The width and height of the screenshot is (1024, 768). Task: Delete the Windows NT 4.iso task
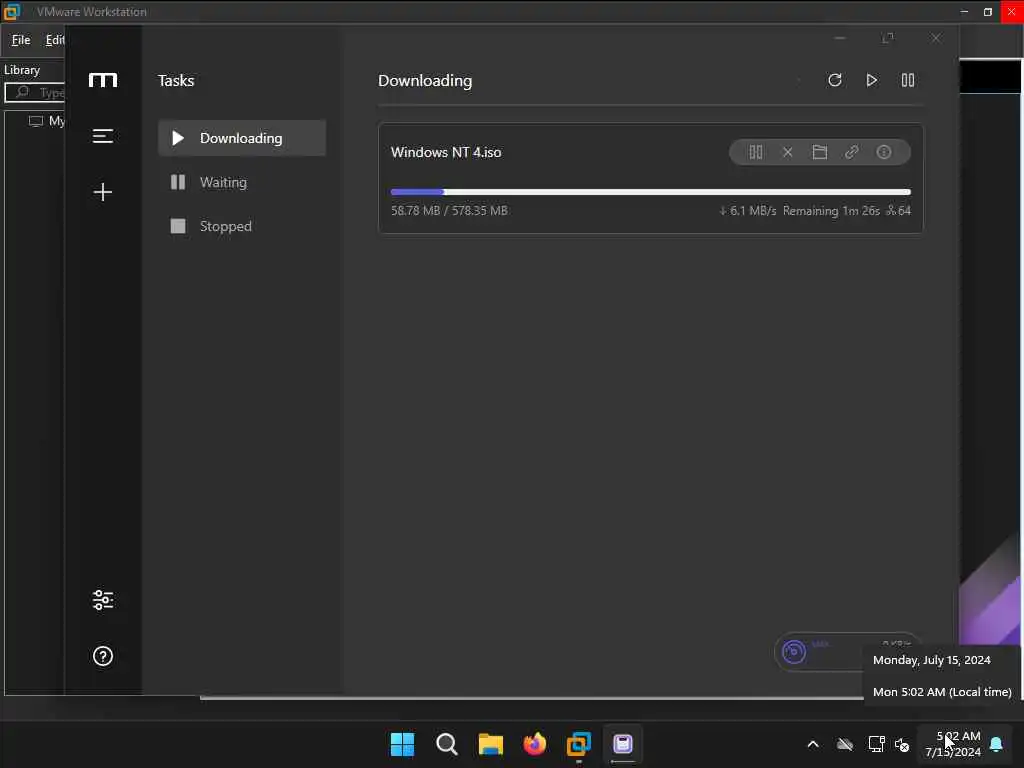click(788, 152)
